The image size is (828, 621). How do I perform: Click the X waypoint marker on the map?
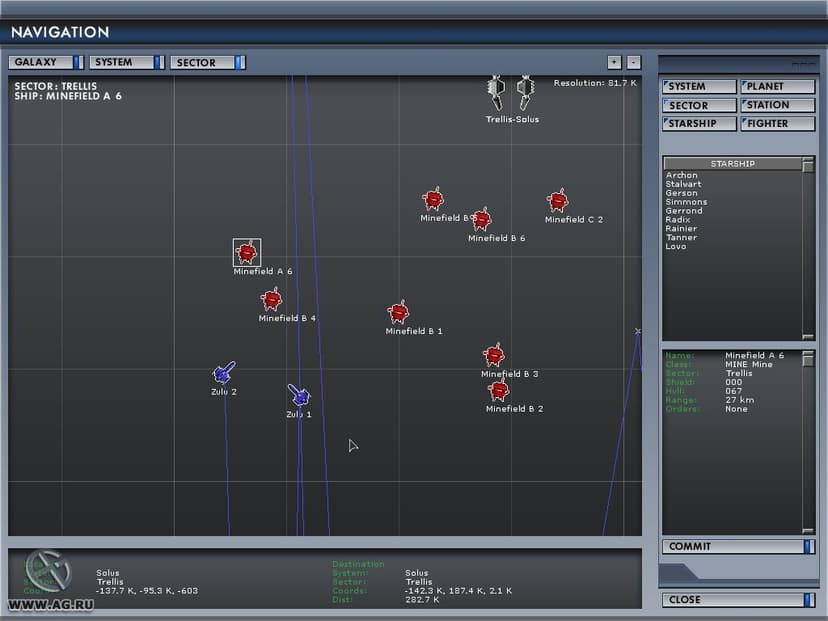(638, 331)
